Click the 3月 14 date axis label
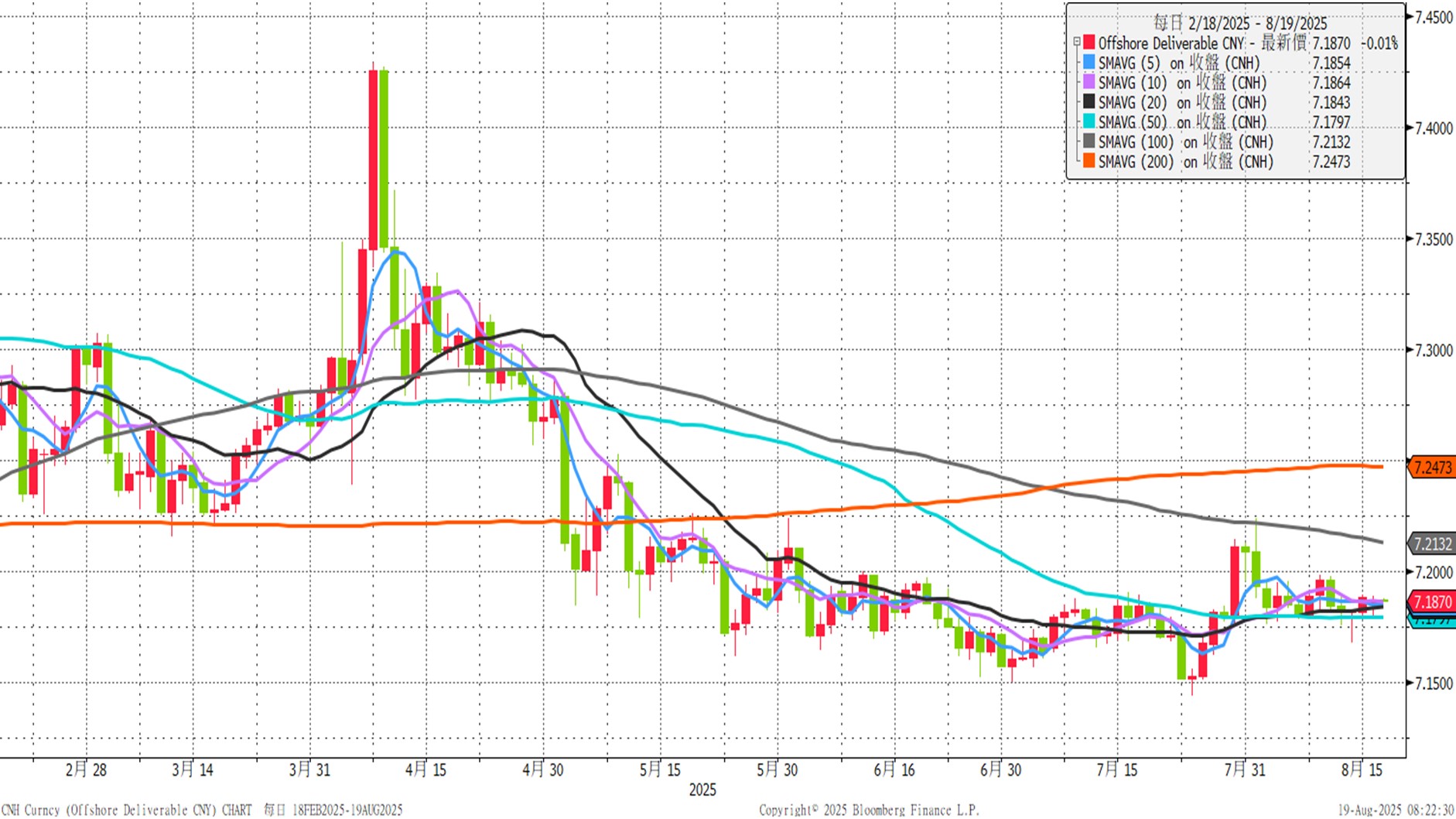The width and height of the screenshot is (1456, 819). coord(193,769)
